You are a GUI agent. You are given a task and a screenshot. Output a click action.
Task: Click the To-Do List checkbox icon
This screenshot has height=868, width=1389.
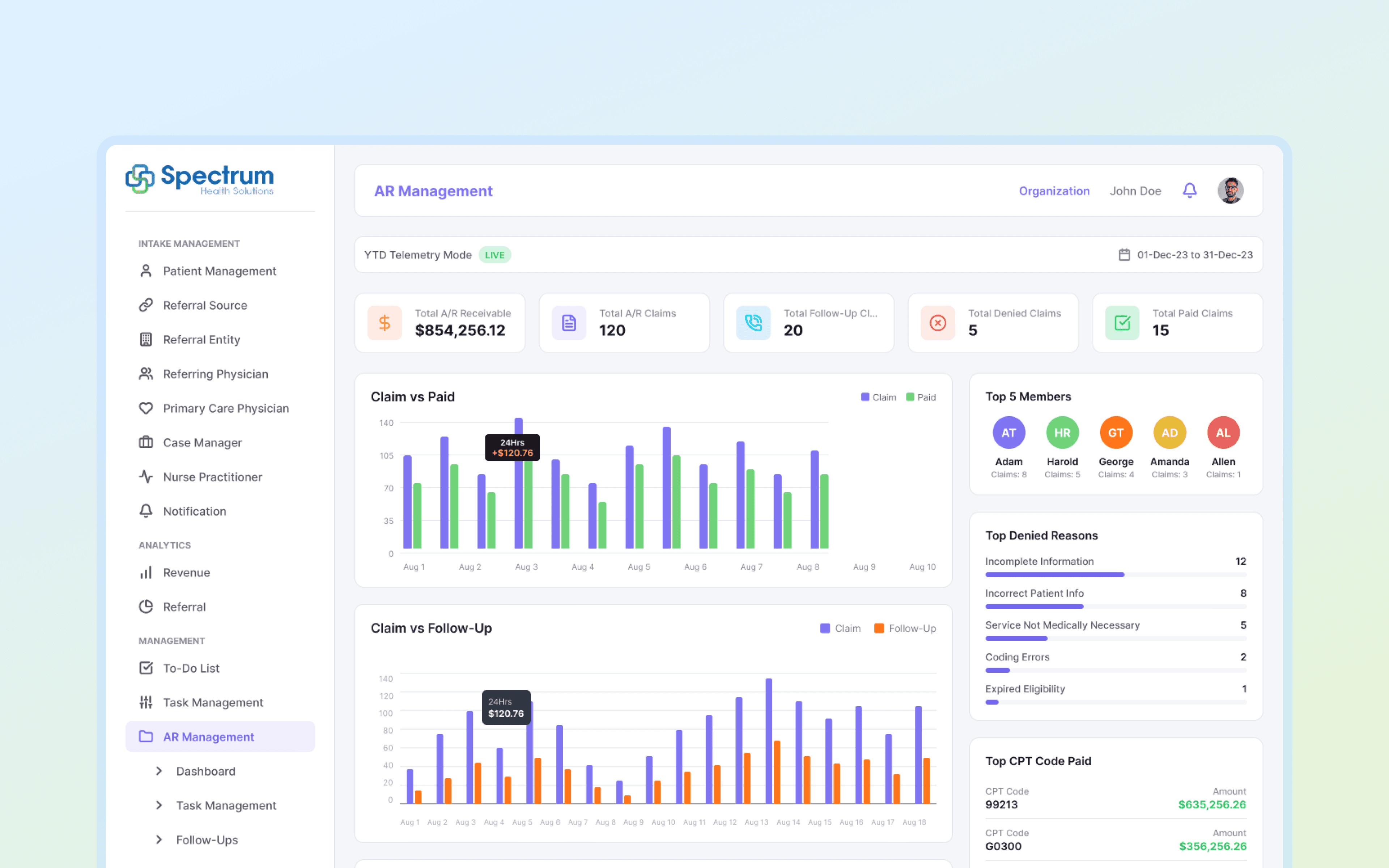point(146,668)
